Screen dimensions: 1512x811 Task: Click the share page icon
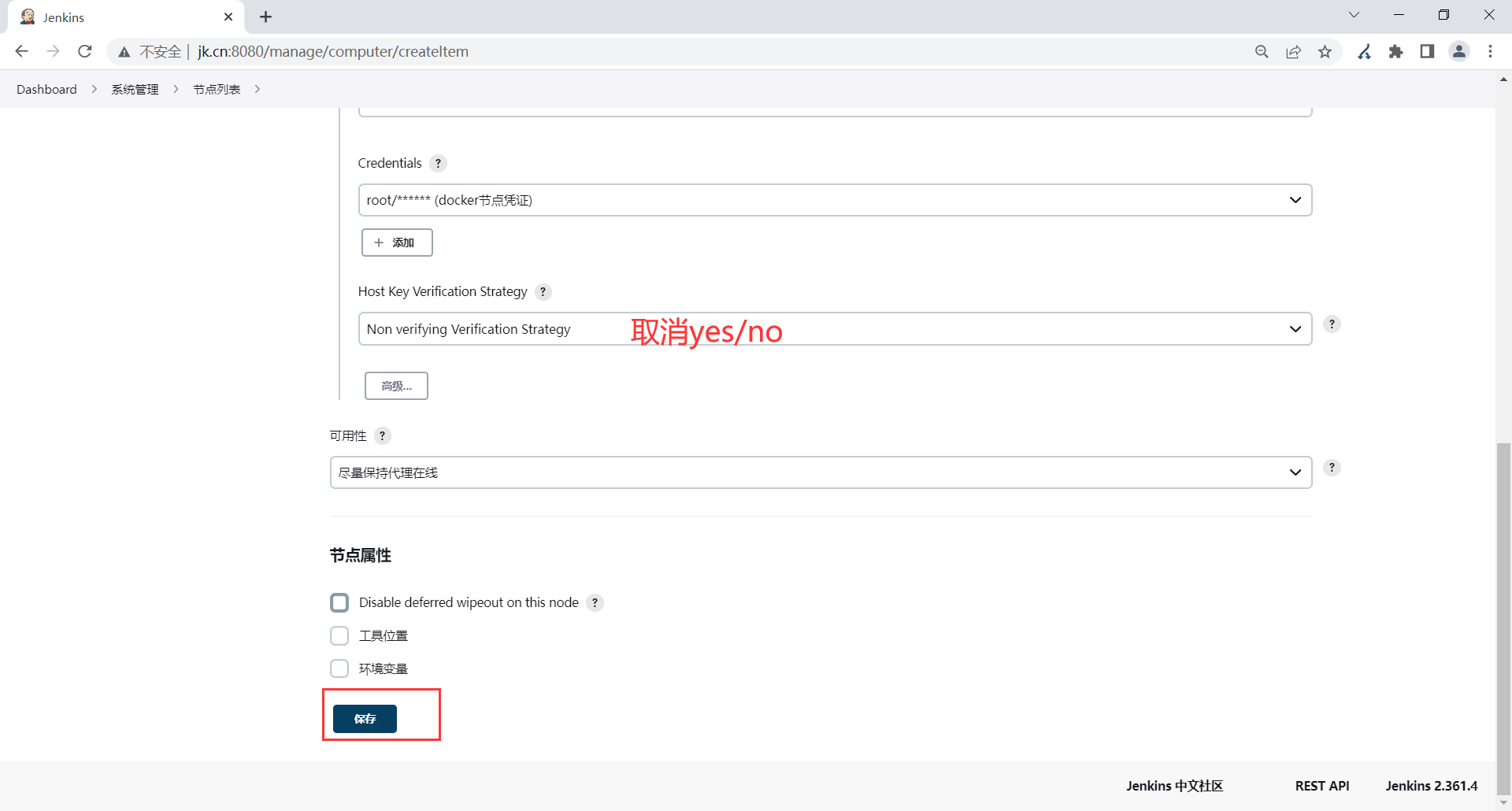pos(1293,51)
